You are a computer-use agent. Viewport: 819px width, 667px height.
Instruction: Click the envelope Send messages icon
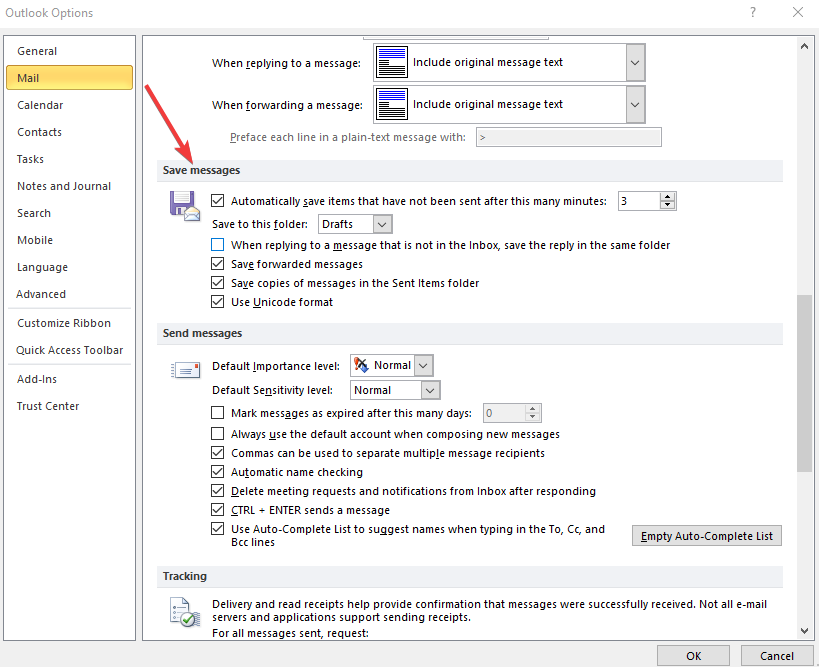coord(185,370)
